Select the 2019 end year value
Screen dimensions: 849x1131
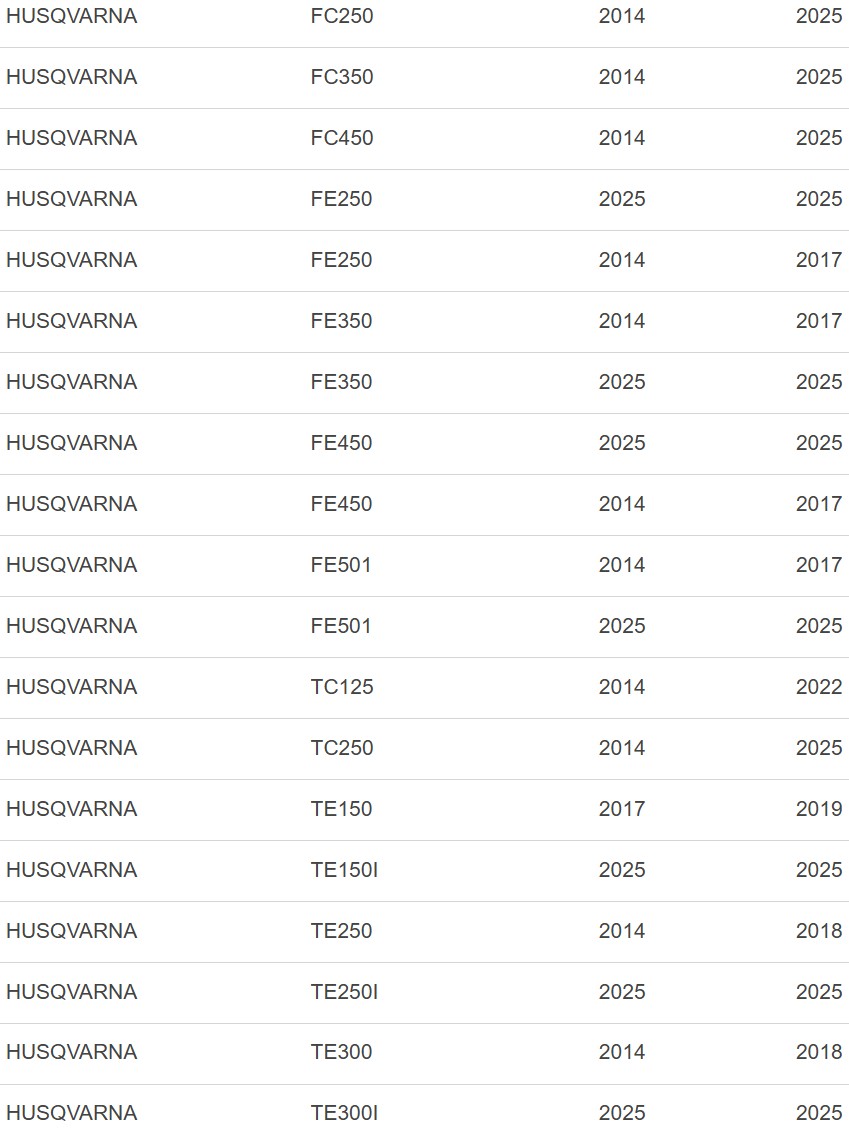pos(819,810)
